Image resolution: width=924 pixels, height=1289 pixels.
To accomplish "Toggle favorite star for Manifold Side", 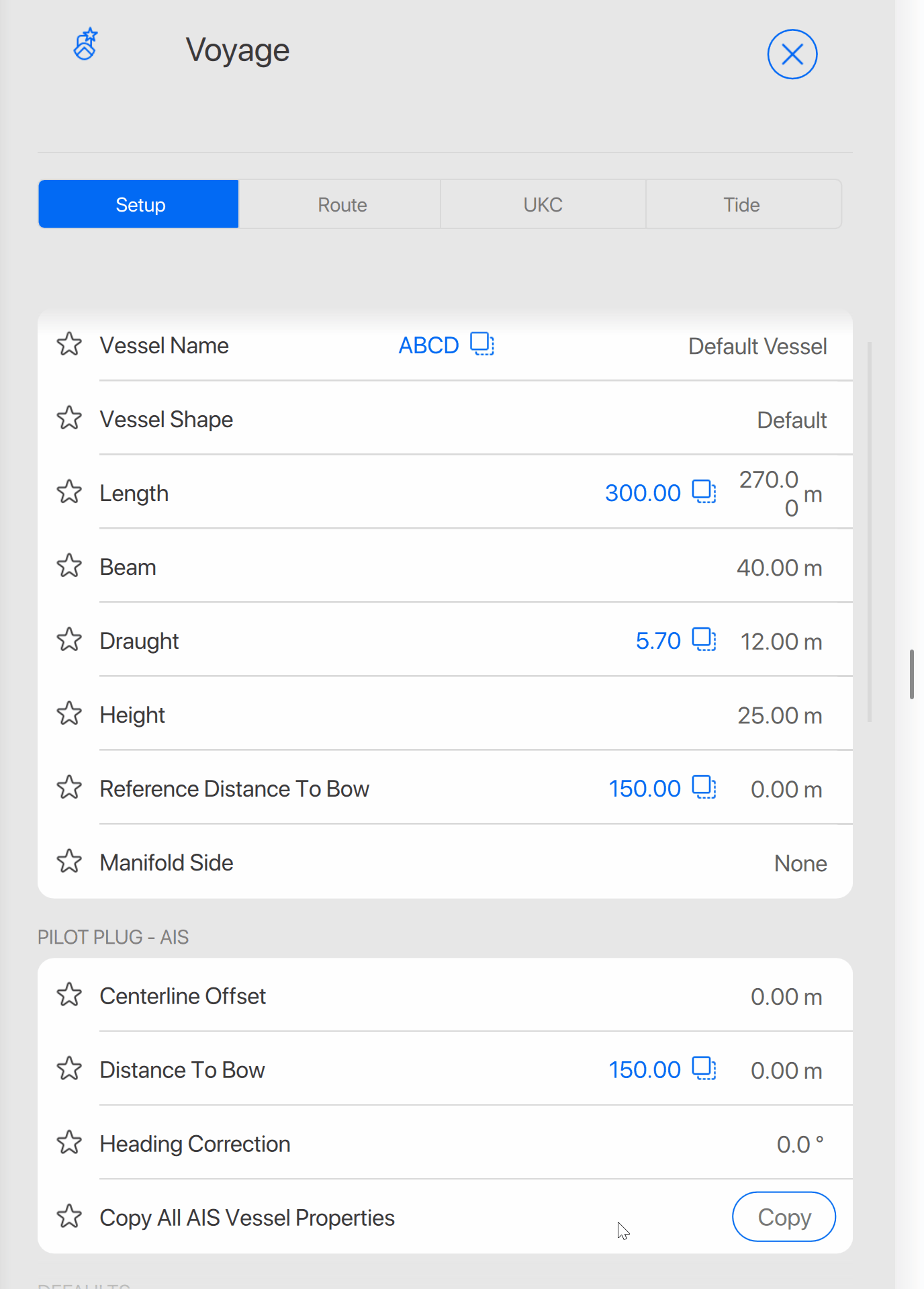I will pyautogui.click(x=69, y=862).
